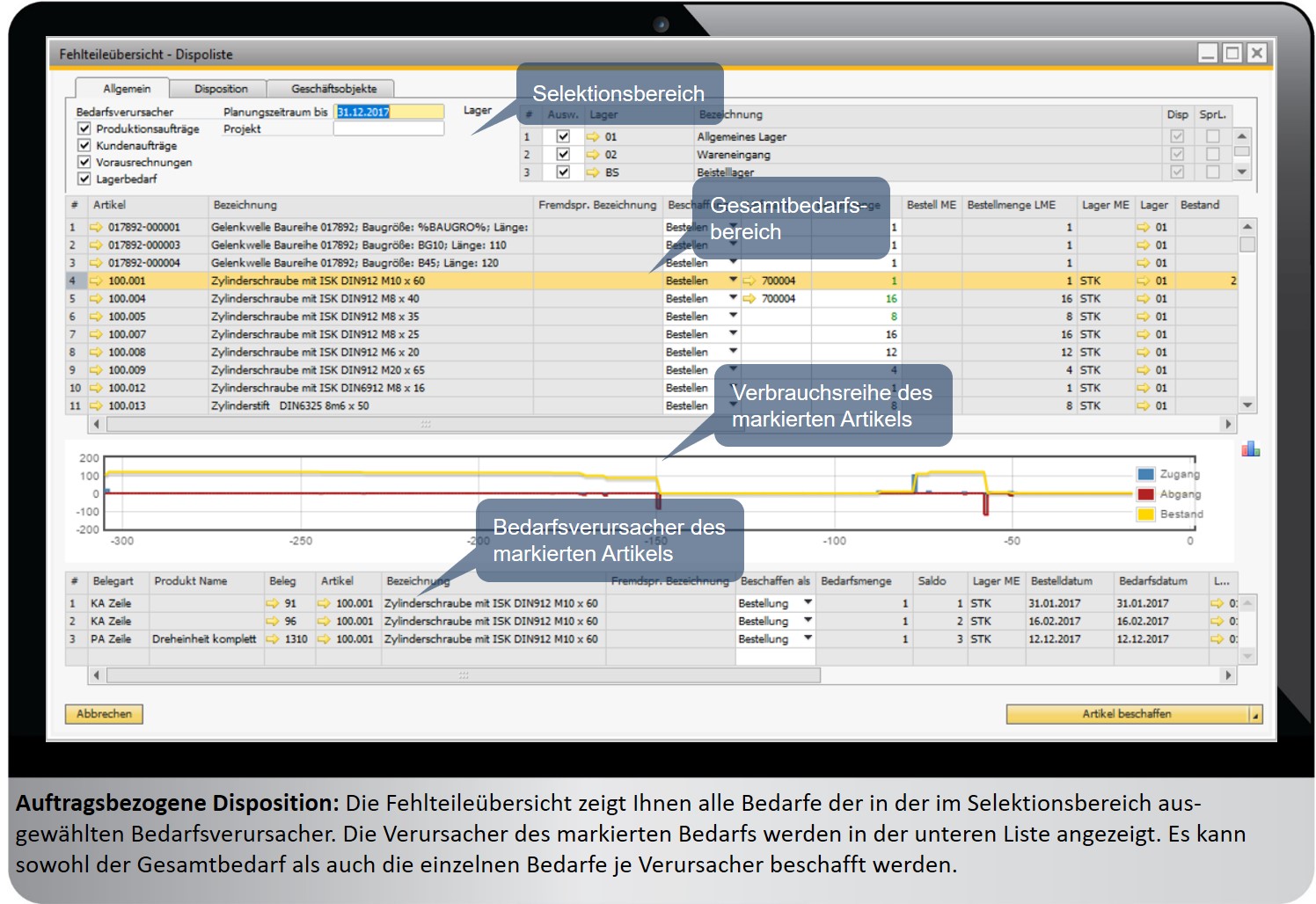The width and height of the screenshot is (1316, 904).
Task: Click the Projekt input field
Action: (389, 128)
